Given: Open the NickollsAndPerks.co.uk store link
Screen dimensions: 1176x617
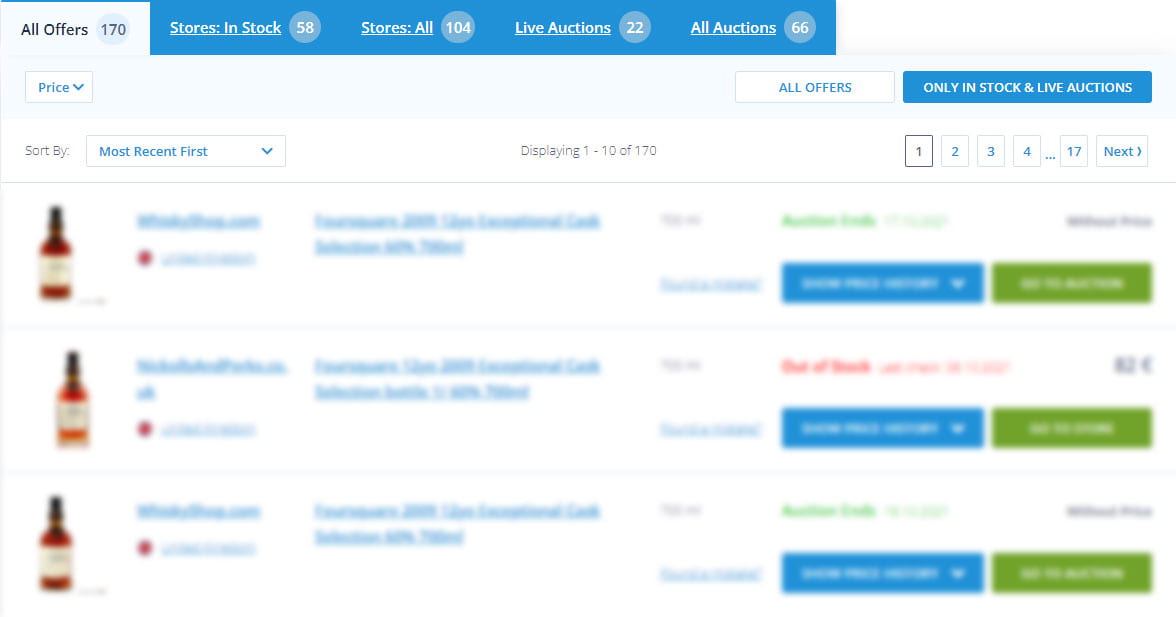Looking at the screenshot, I should [211, 378].
